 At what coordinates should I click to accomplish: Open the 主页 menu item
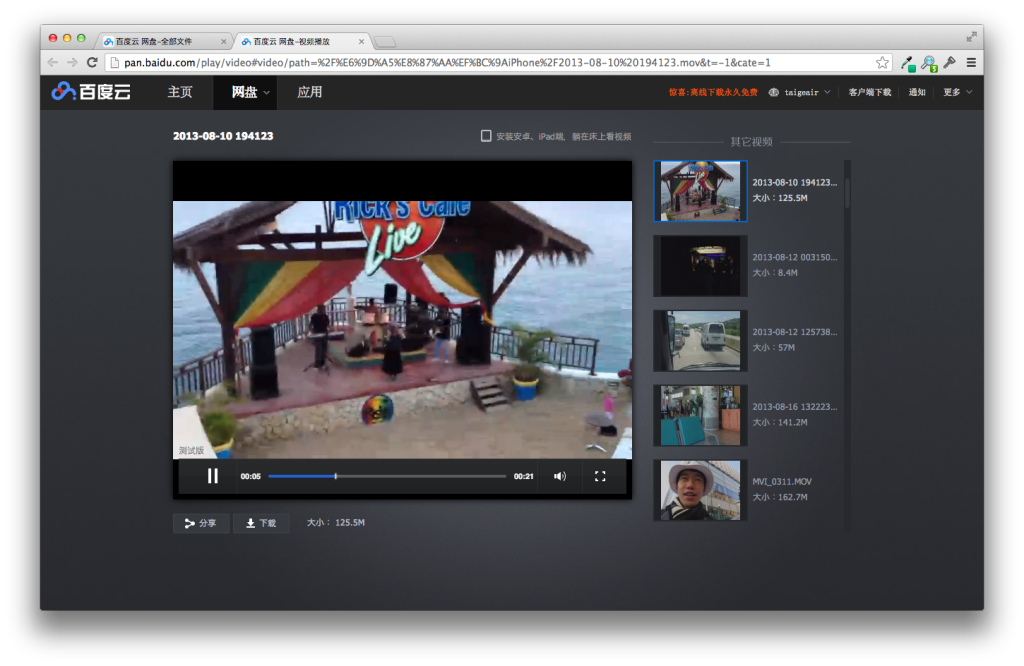(180, 92)
